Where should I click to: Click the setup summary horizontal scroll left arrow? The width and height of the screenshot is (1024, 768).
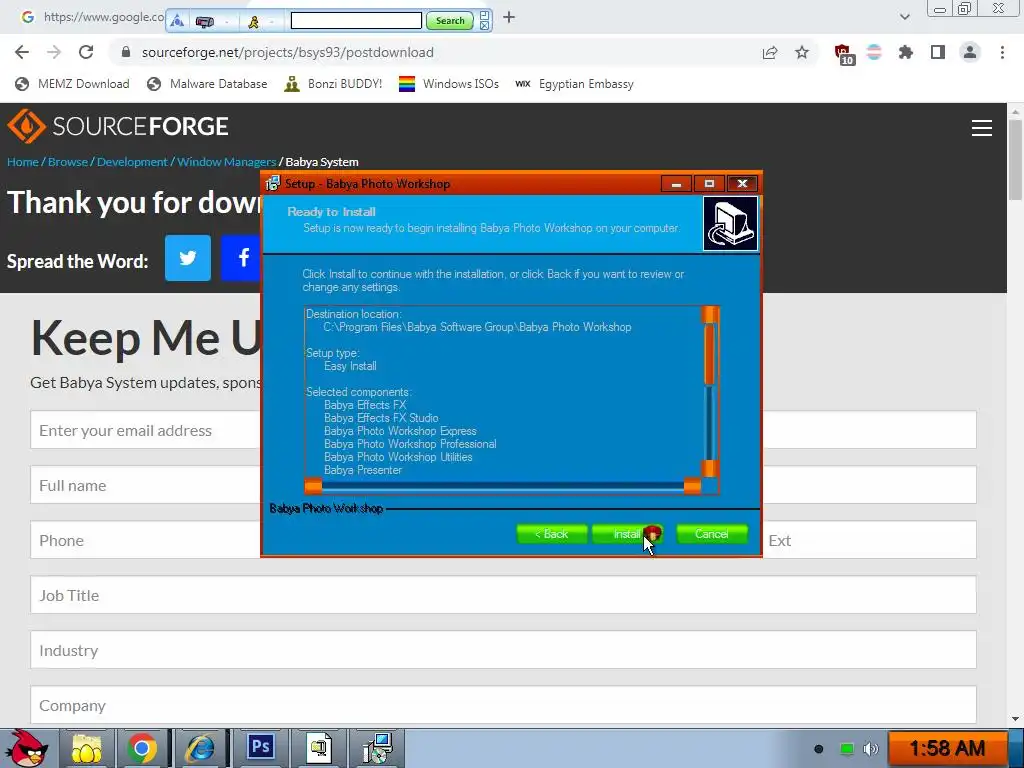pos(313,486)
